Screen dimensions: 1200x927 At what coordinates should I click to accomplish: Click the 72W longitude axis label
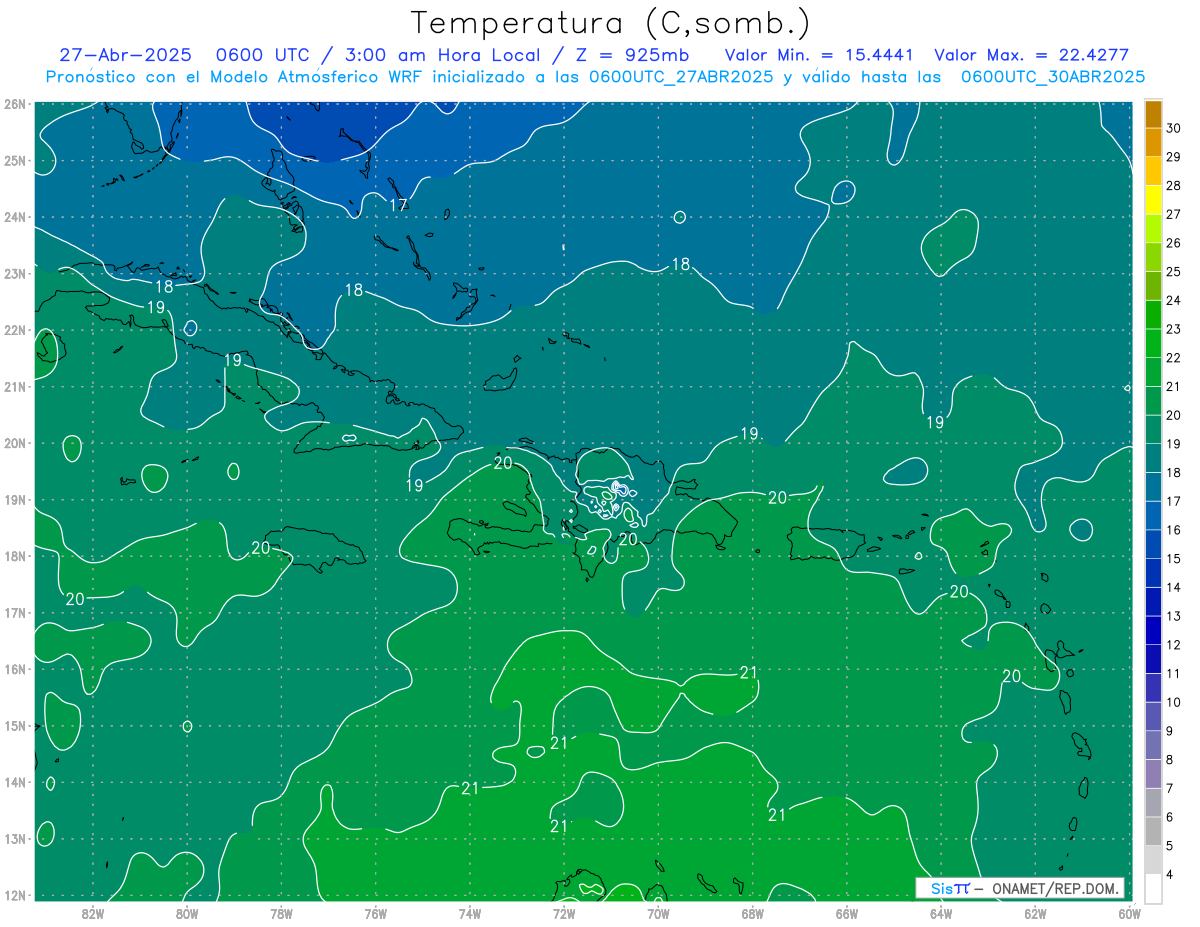click(564, 912)
